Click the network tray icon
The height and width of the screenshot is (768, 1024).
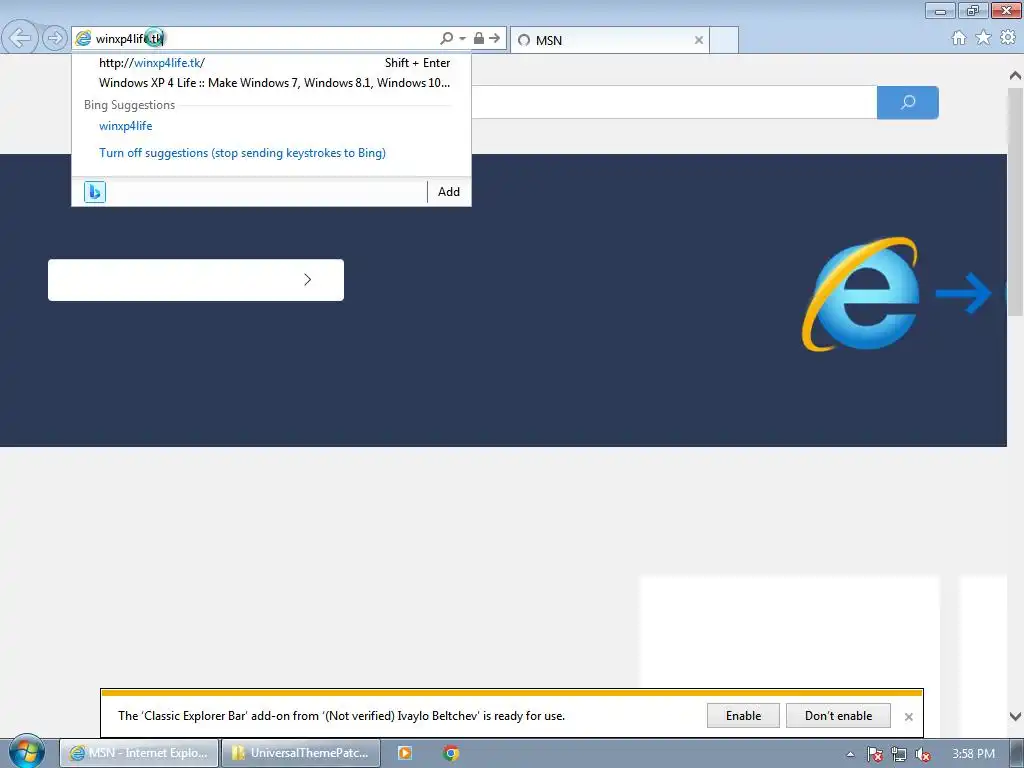[x=899, y=754]
